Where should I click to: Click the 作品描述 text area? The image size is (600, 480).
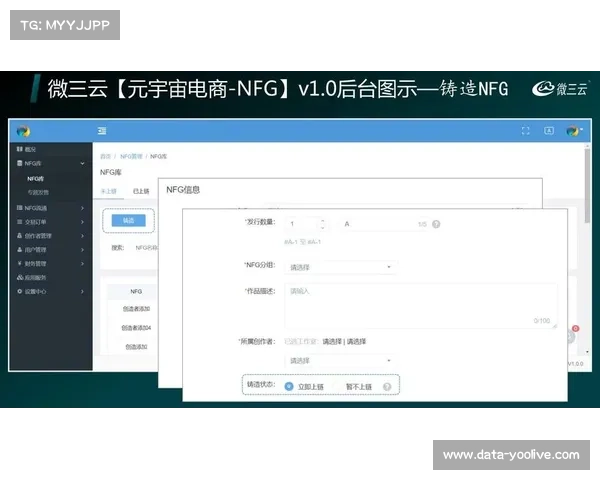tap(421, 306)
